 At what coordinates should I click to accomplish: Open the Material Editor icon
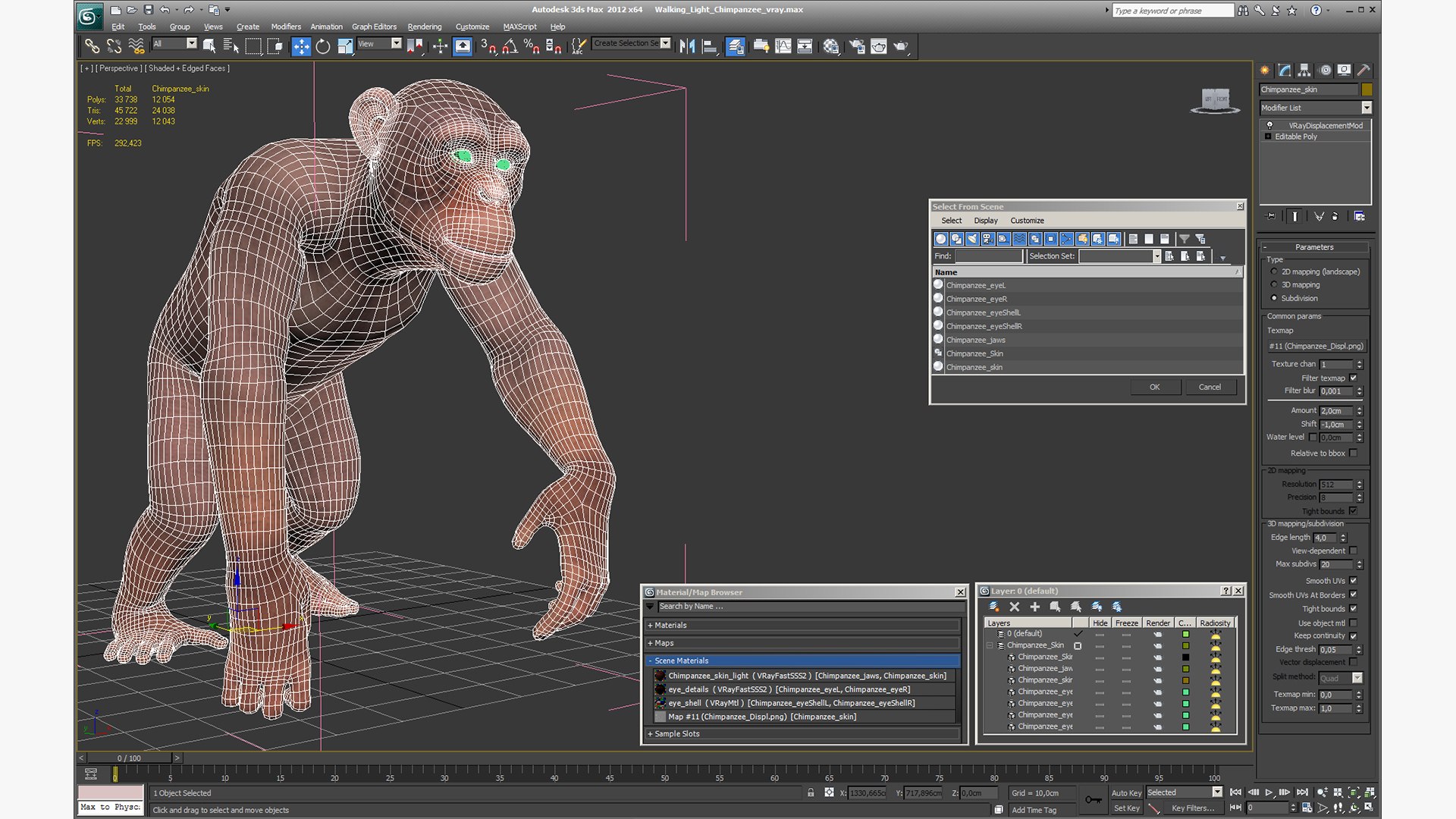pos(831,47)
